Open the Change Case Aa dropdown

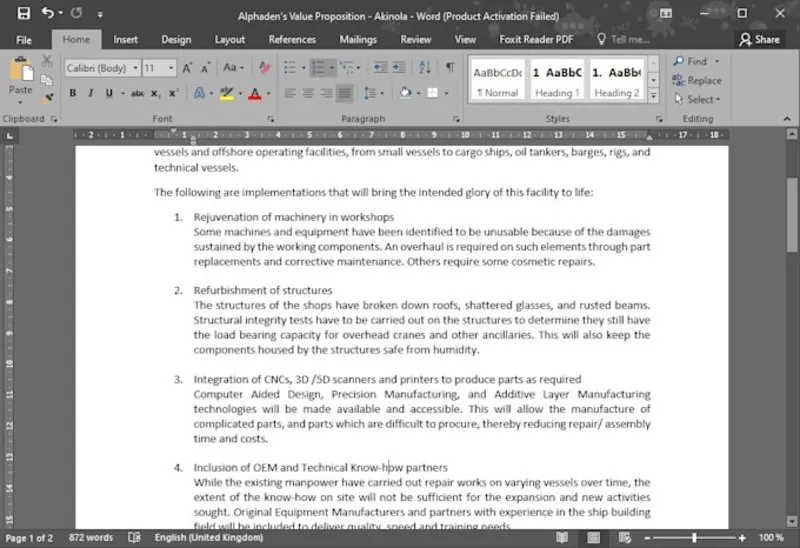coord(233,68)
